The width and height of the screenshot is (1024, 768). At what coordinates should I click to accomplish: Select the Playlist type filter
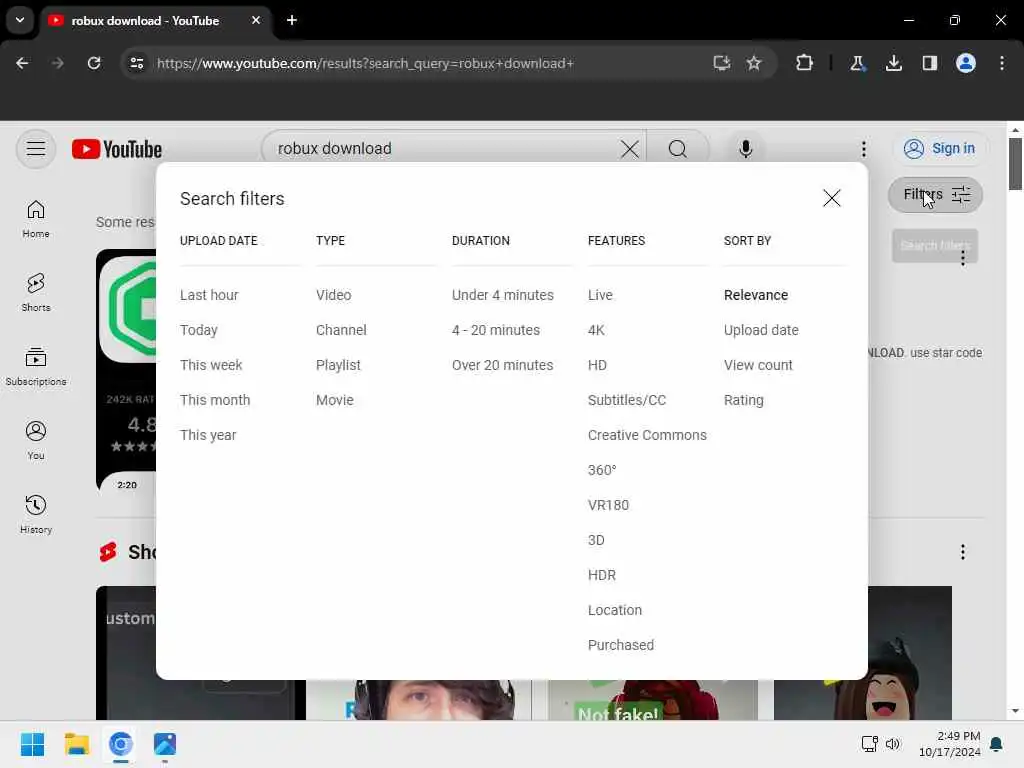tap(338, 365)
